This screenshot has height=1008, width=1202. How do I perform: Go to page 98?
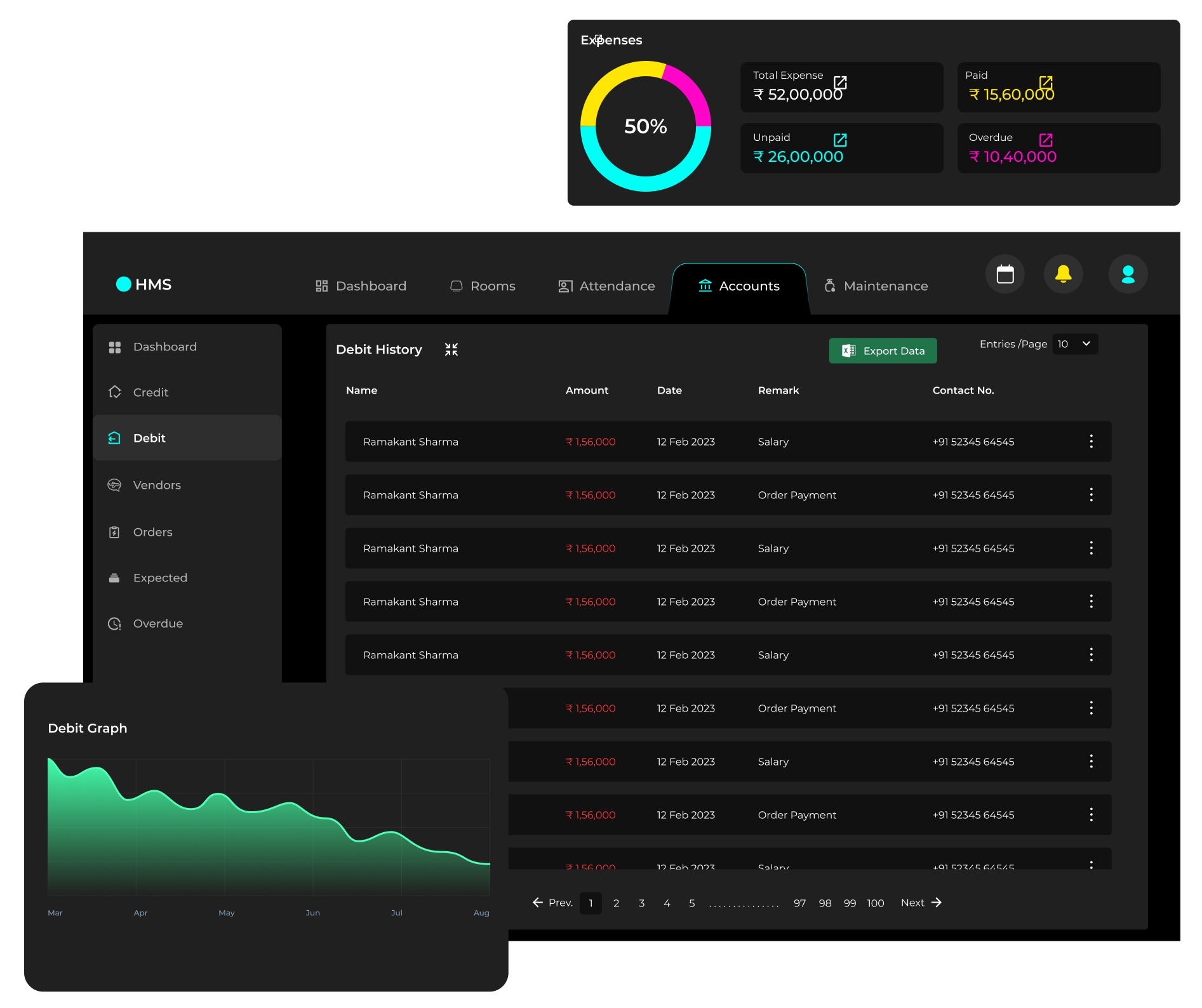[825, 903]
